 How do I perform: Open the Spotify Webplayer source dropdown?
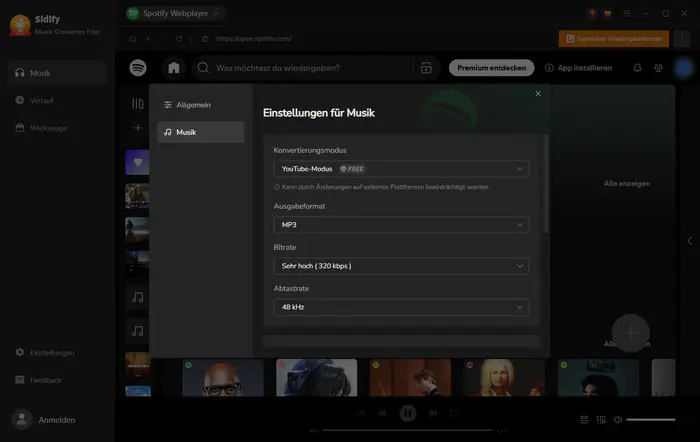pyautogui.click(x=175, y=13)
